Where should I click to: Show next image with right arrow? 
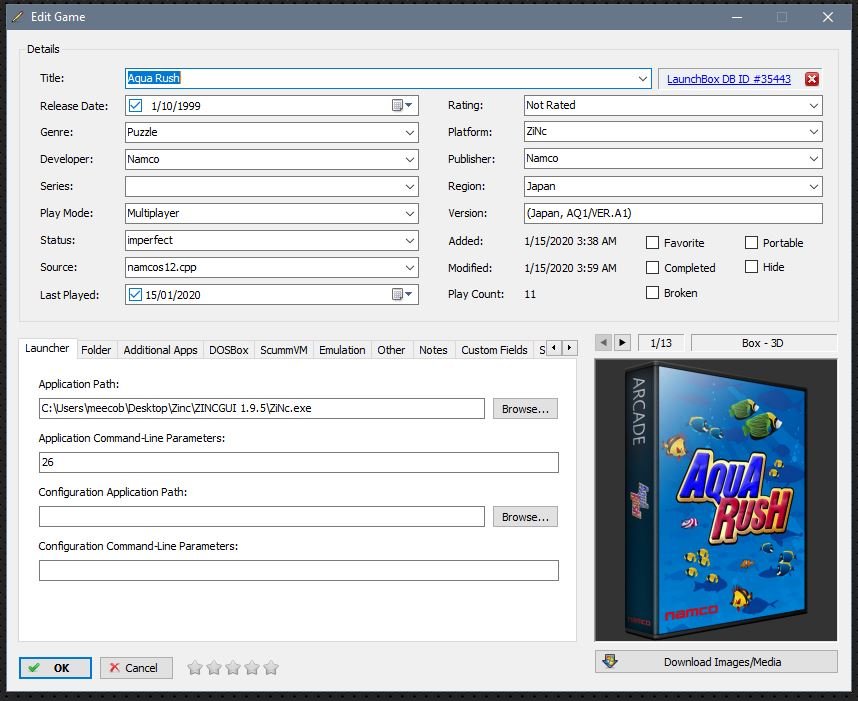tap(622, 343)
